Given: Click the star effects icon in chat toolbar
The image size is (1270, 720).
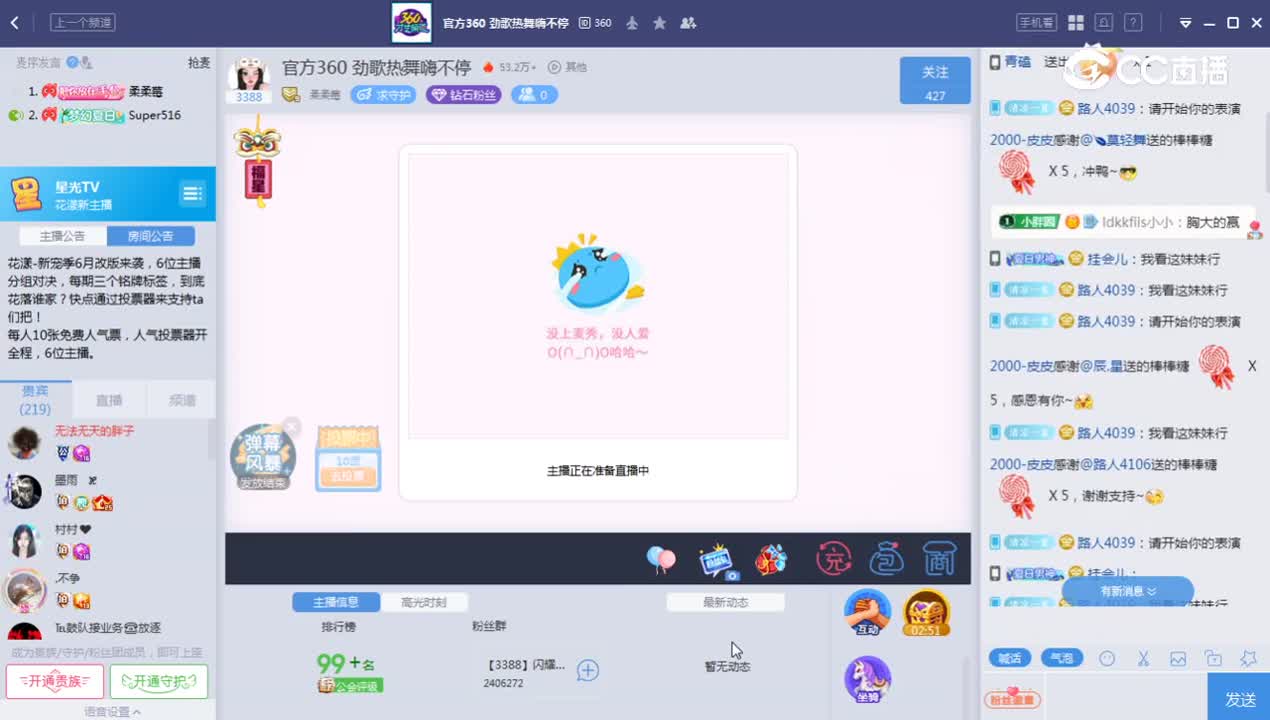Looking at the screenshot, I should pos(1248,658).
